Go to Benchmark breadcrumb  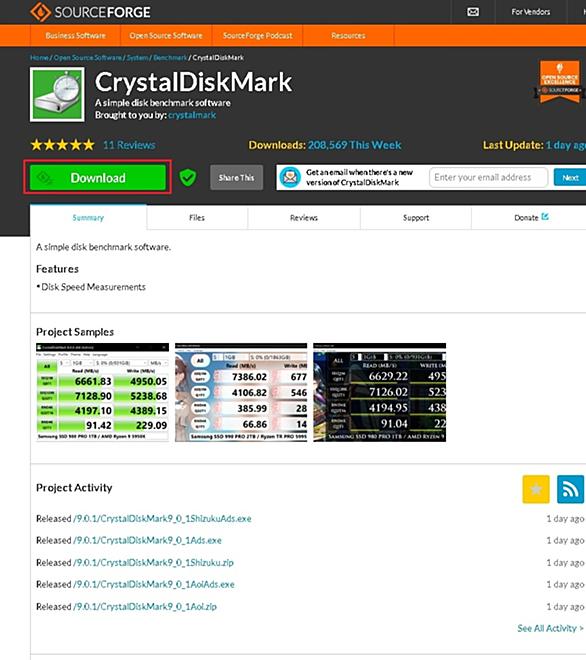(x=170, y=57)
